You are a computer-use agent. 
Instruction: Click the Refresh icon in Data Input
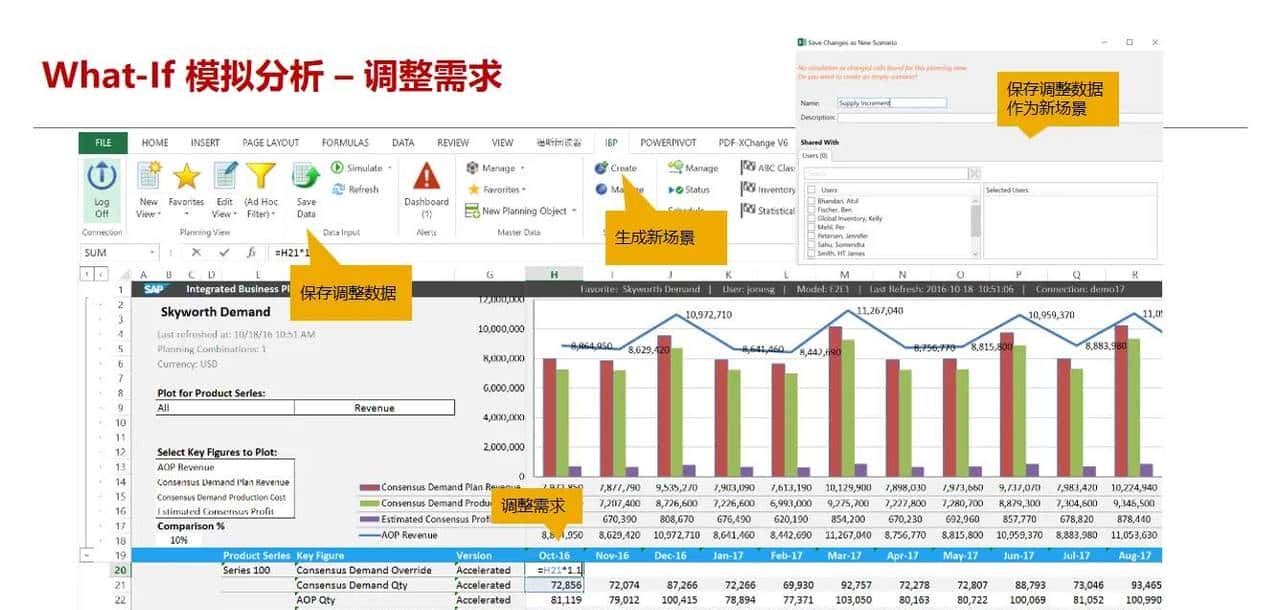pyautogui.click(x=339, y=189)
